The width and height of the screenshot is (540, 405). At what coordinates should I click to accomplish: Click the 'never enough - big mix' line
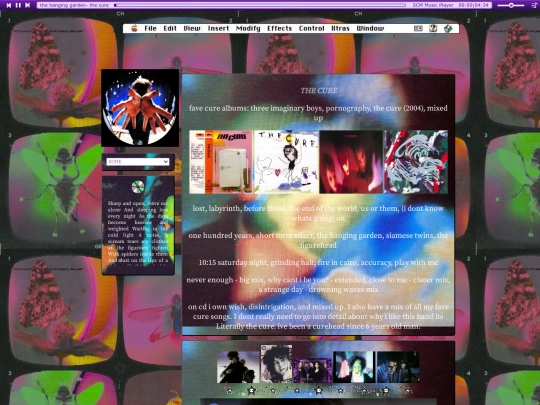point(318,284)
